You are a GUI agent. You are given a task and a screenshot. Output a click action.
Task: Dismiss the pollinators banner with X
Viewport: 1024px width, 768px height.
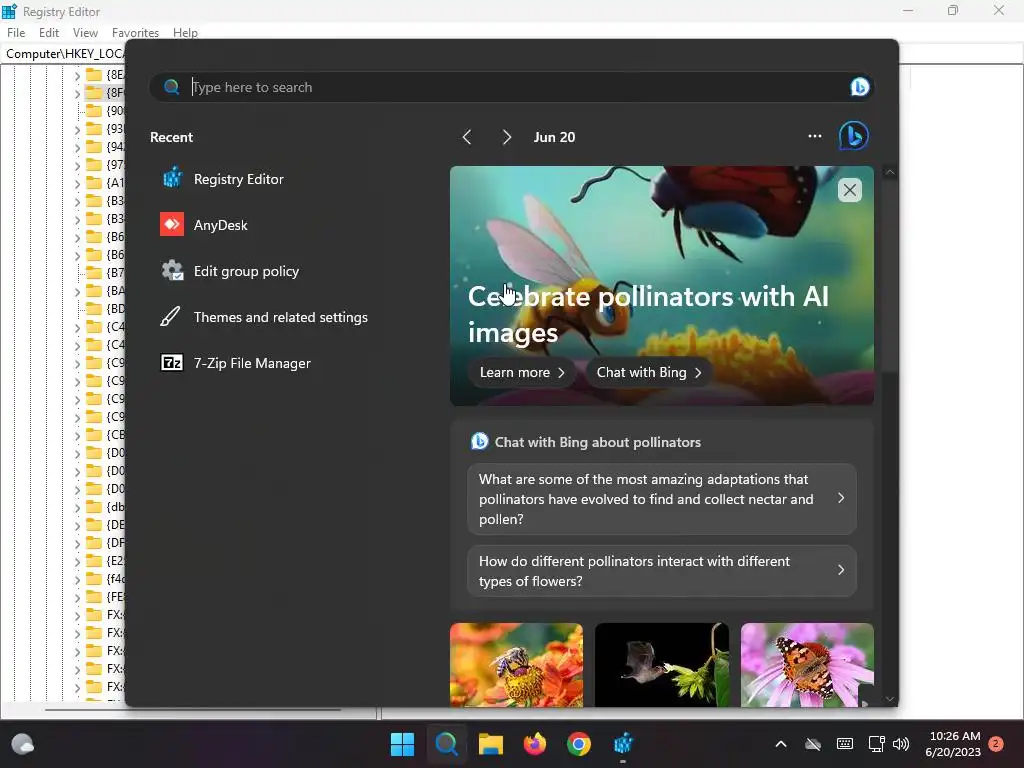(x=849, y=190)
